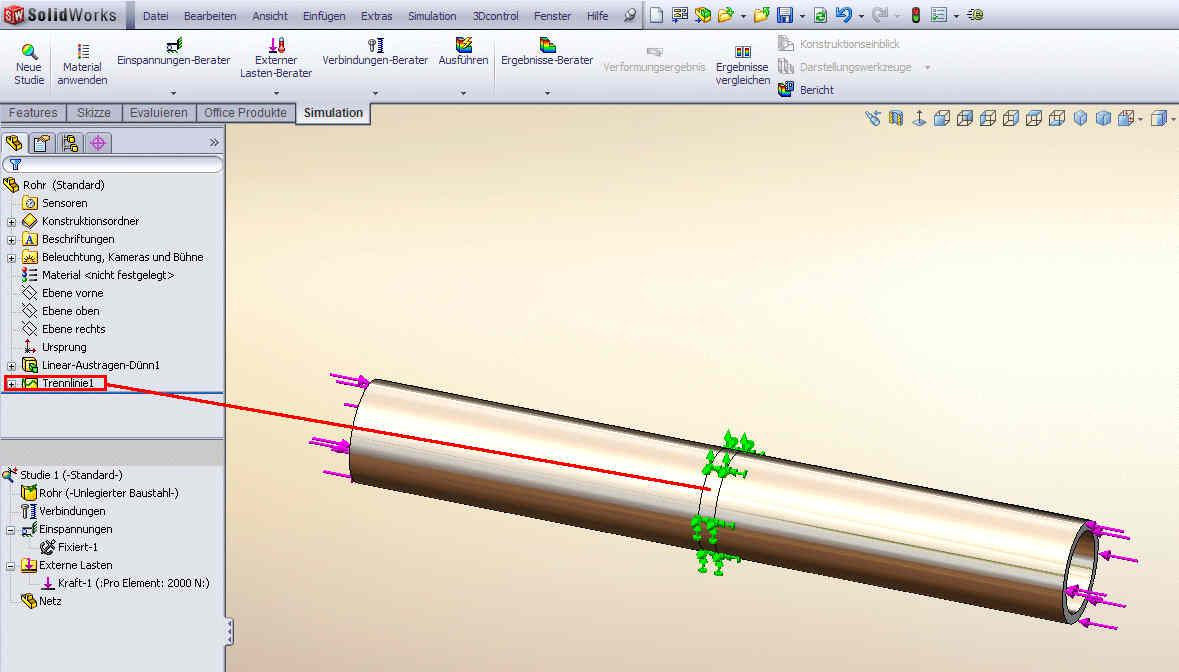The height and width of the screenshot is (672, 1179).
Task: Open the Externer Lasten-Berater tool
Action: [x=276, y=58]
